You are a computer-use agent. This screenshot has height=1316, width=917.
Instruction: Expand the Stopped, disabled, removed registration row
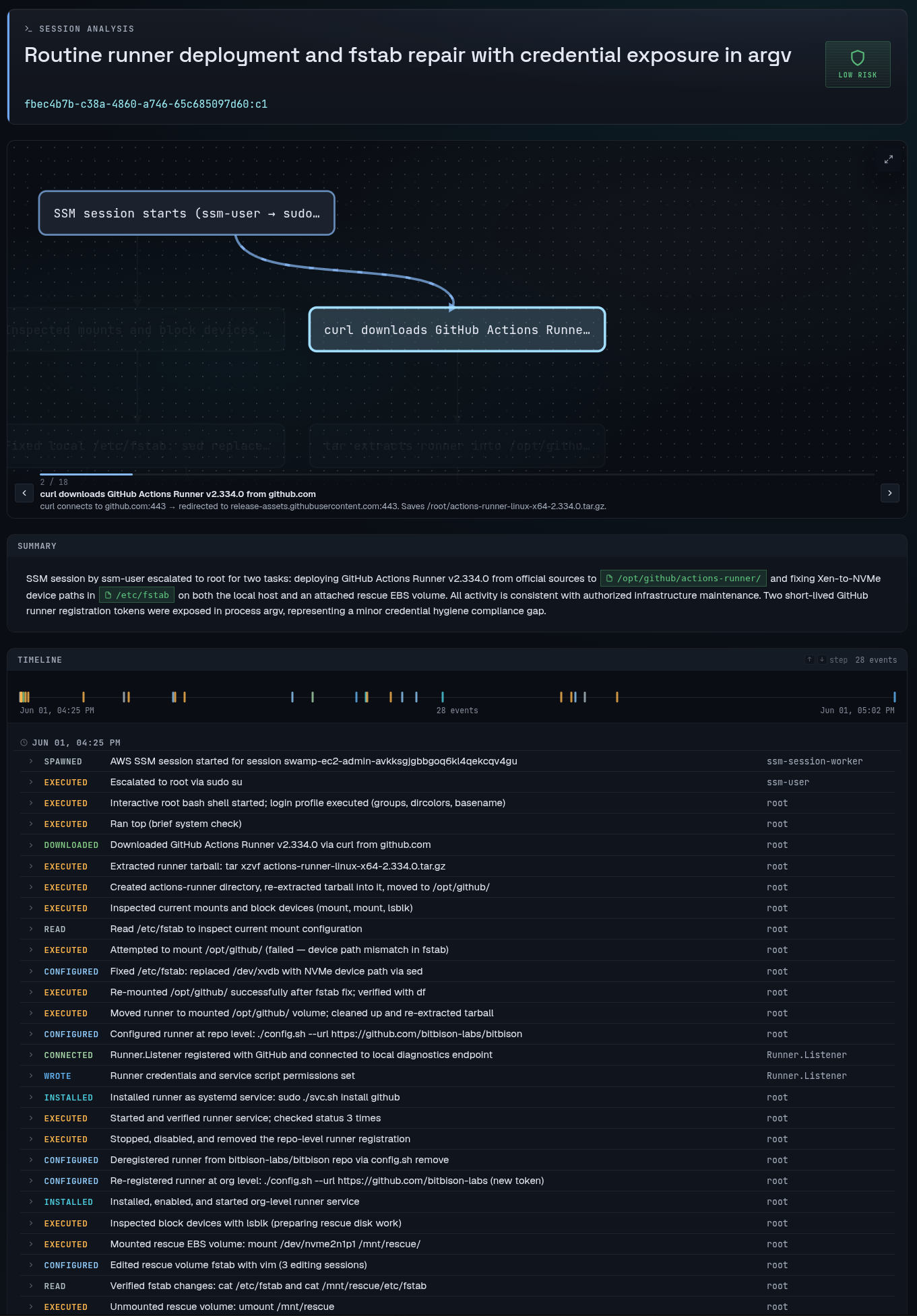point(457,1139)
